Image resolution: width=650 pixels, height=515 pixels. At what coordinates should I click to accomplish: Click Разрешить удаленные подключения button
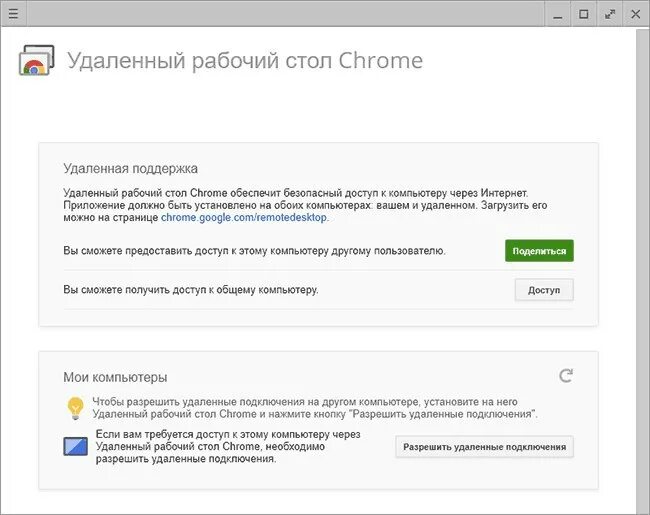click(x=485, y=447)
